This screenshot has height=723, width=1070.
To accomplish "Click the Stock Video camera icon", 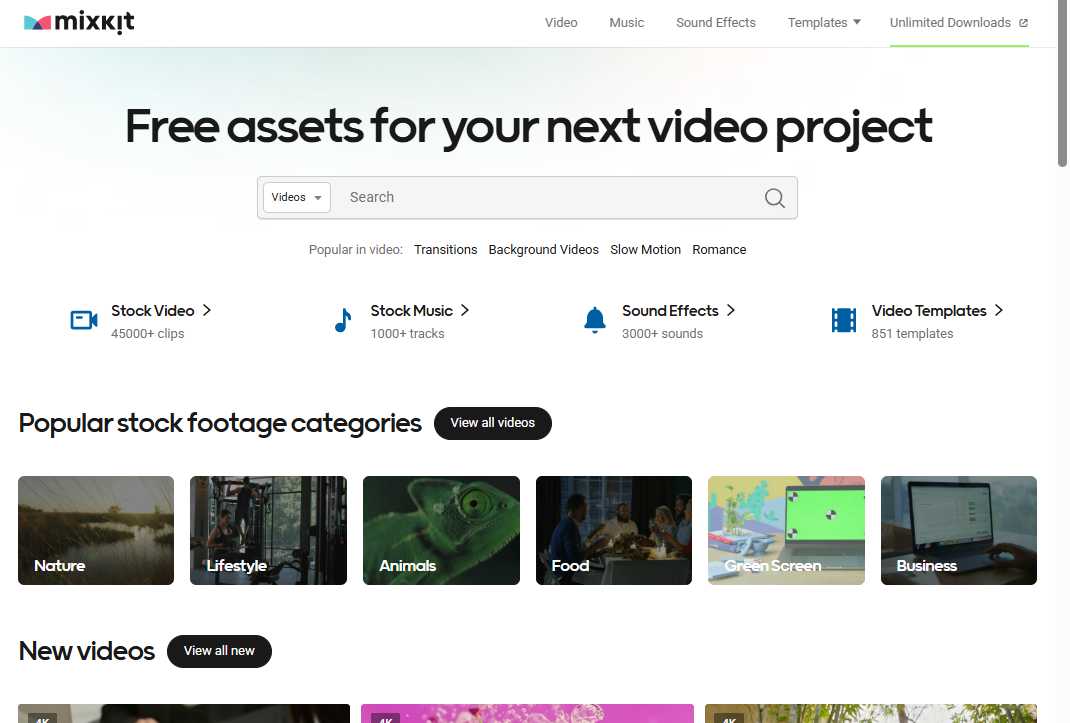I will (84, 319).
